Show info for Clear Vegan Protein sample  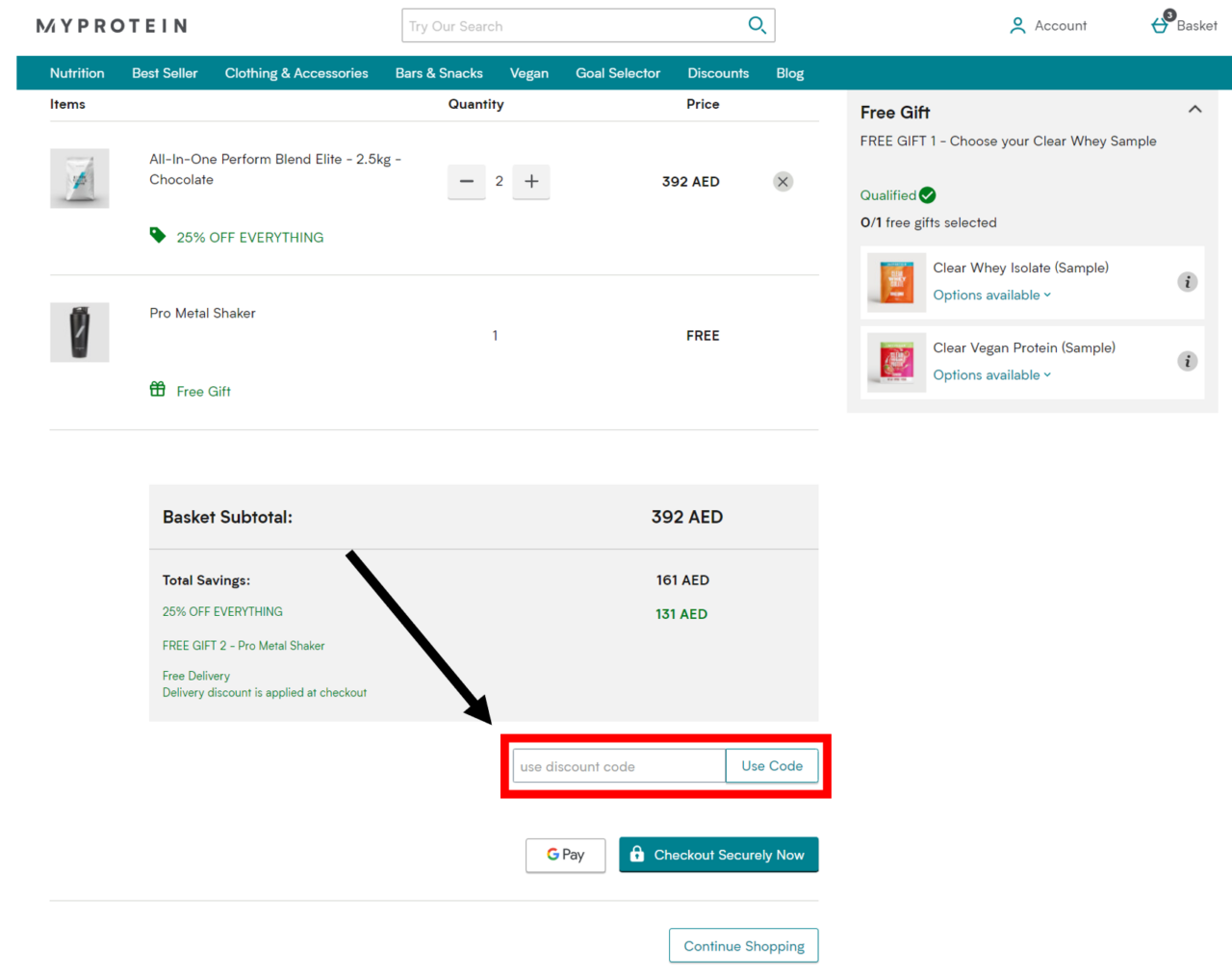click(1188, 362)
